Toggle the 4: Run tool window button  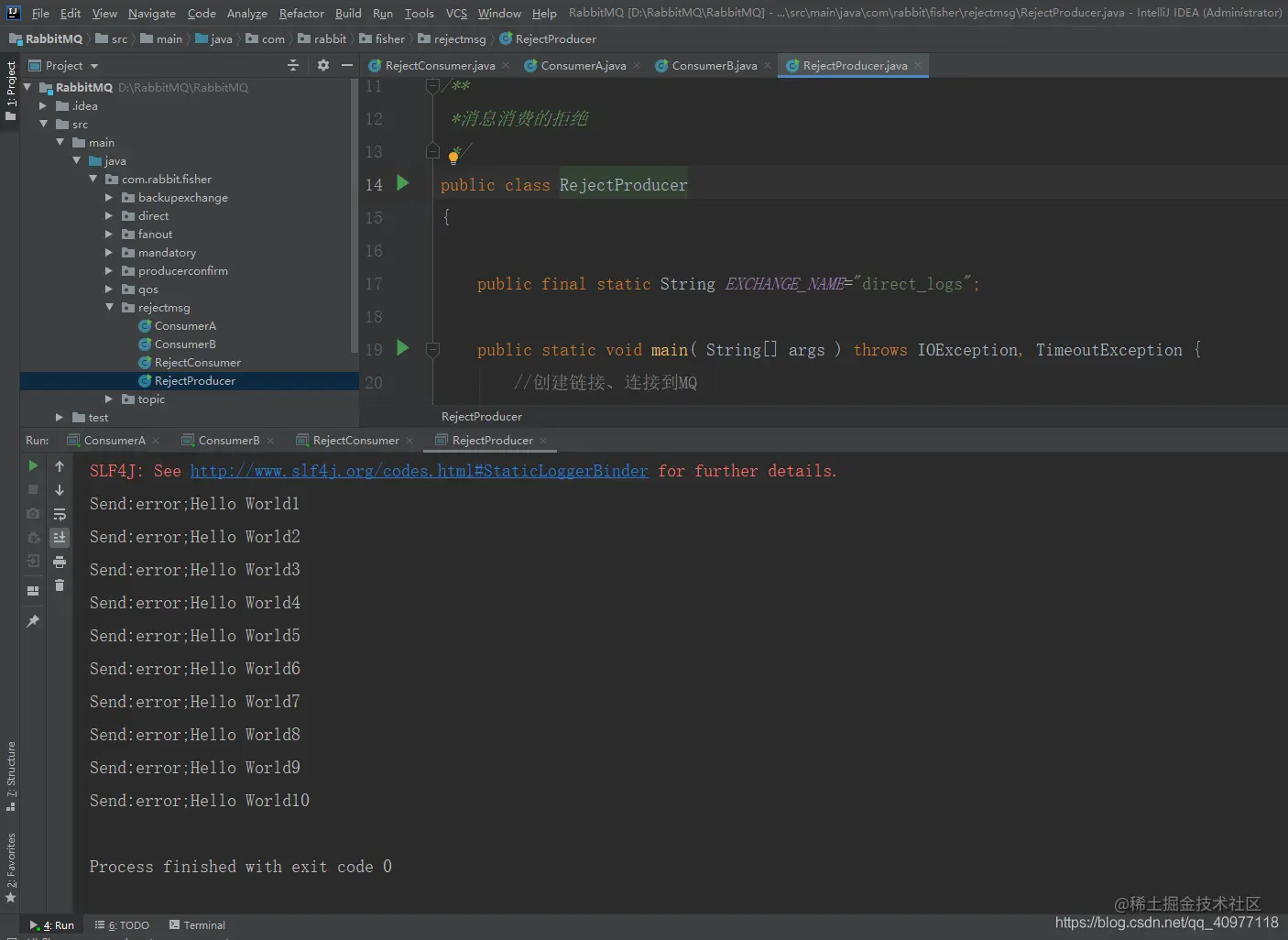52,925
